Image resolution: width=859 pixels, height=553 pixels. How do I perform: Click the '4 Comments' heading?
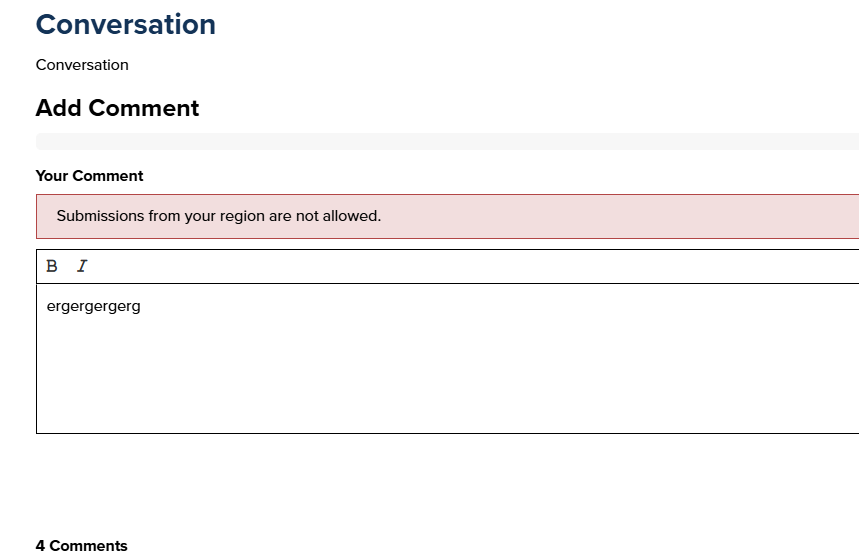[81, 545]
